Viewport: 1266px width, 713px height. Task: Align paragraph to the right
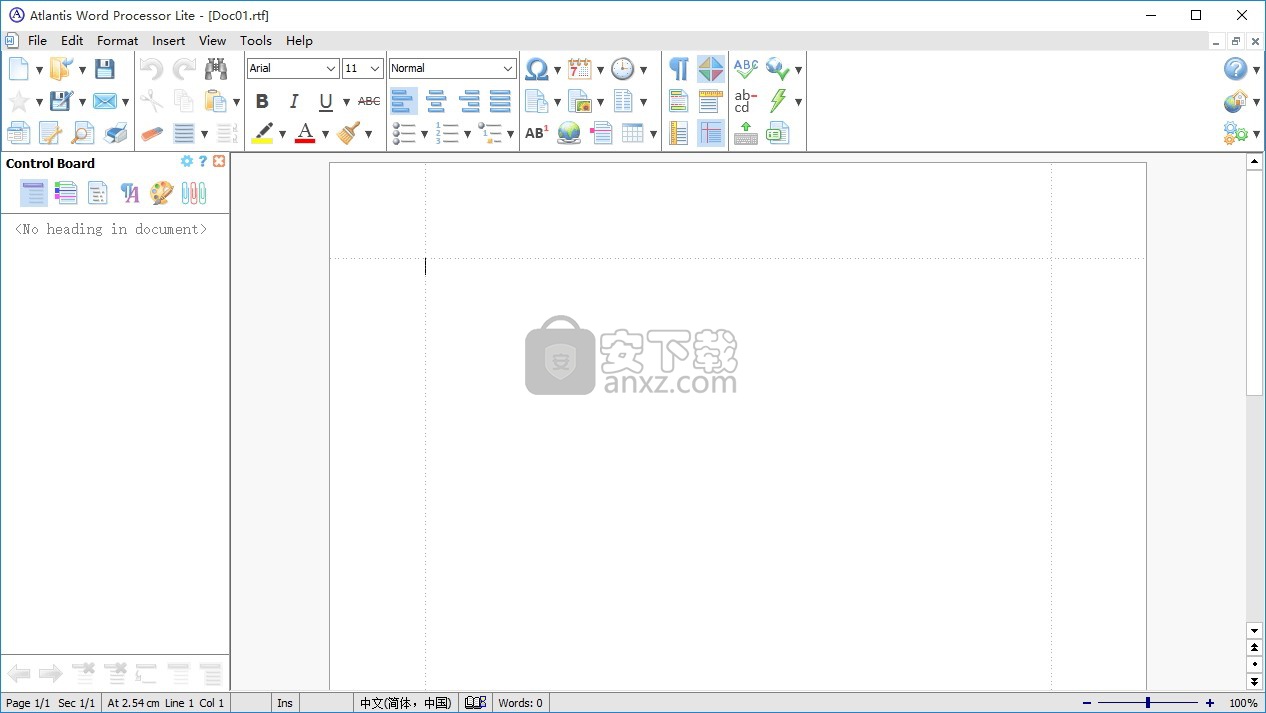(x=469, y=101)
